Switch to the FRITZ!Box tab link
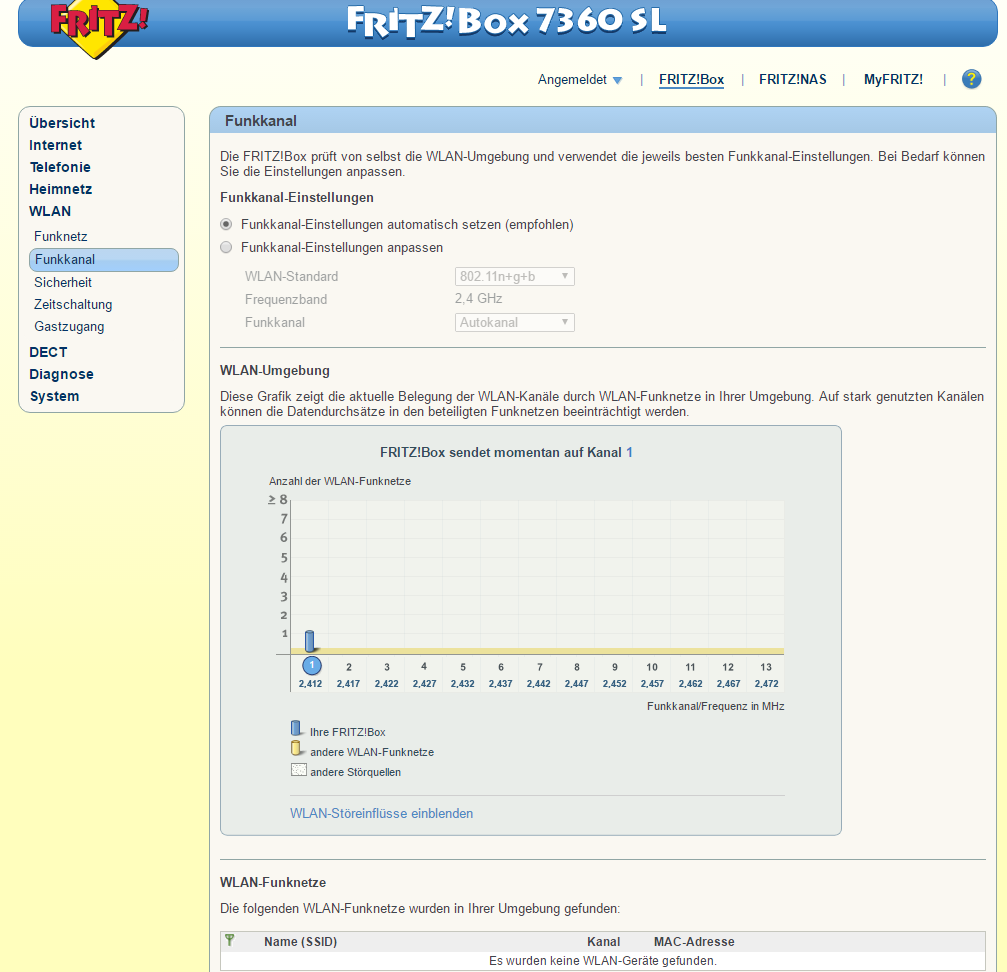1007x972 pixels. [x=691, y=80]
